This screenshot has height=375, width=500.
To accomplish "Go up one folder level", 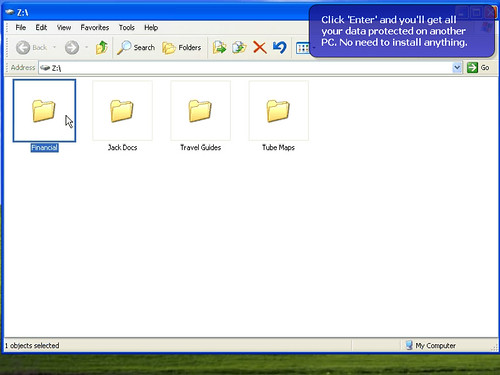I will [x=102, y=48].
